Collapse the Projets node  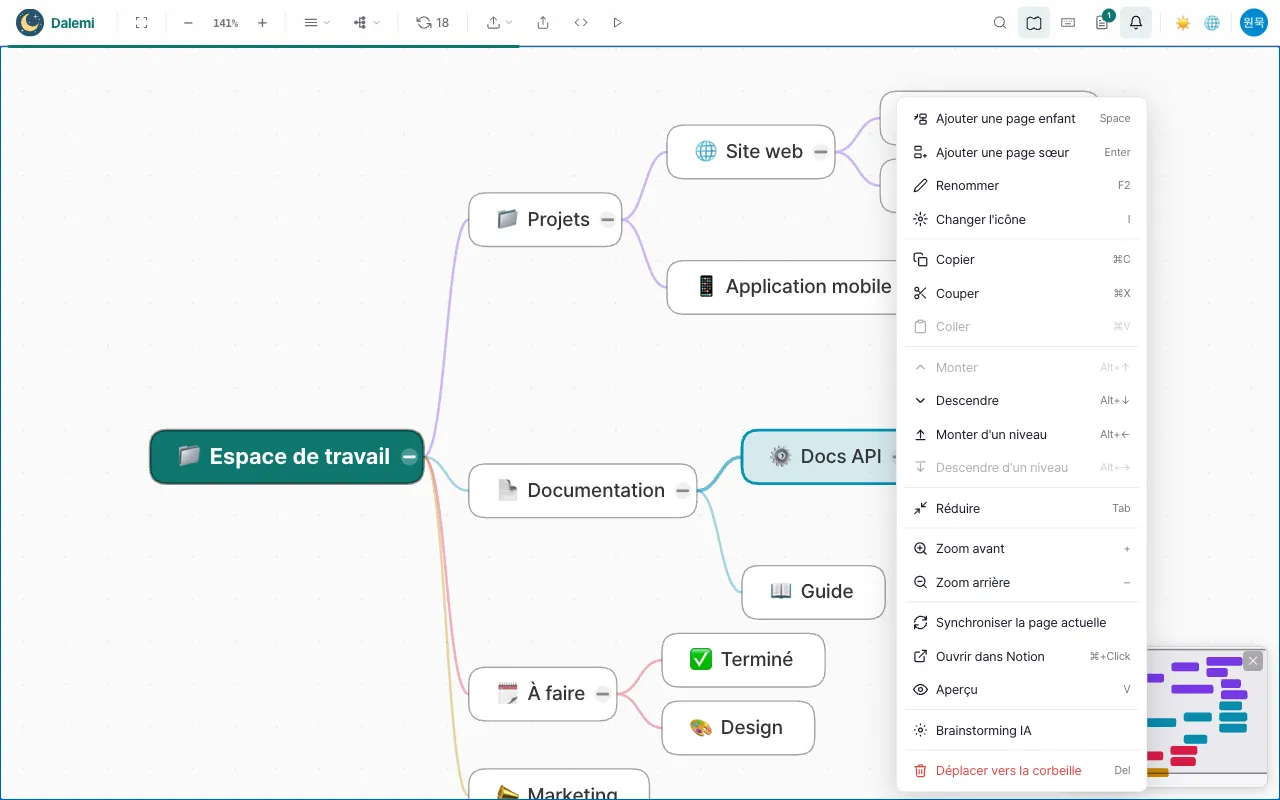(608, 220)
